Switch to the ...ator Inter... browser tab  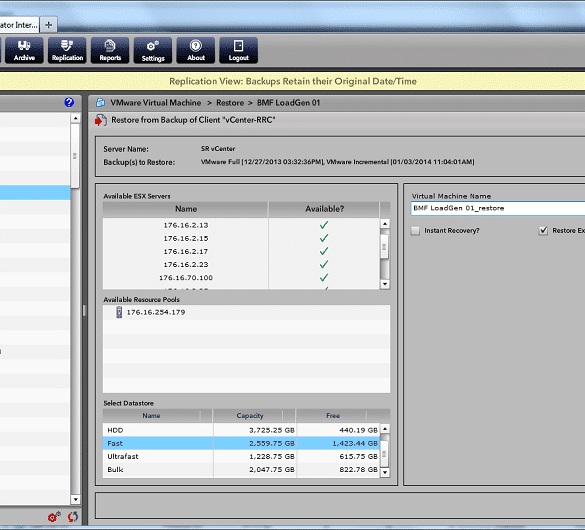19,25
